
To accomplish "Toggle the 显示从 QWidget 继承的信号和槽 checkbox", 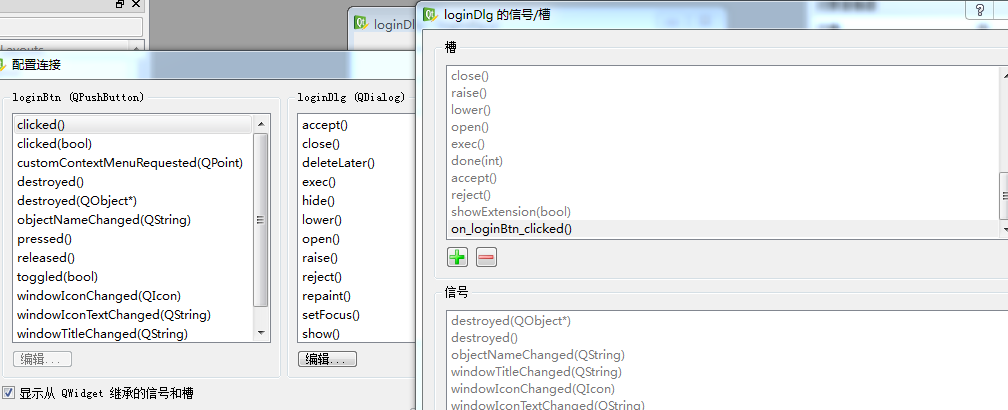I will [x=9, y=393].
